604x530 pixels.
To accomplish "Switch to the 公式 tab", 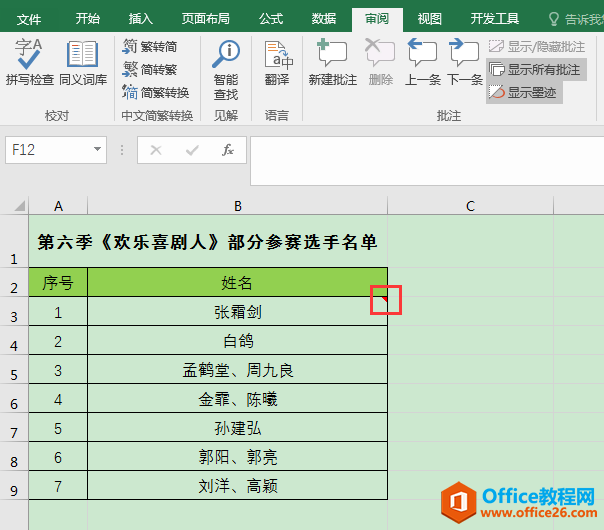I will click(271, 19).
